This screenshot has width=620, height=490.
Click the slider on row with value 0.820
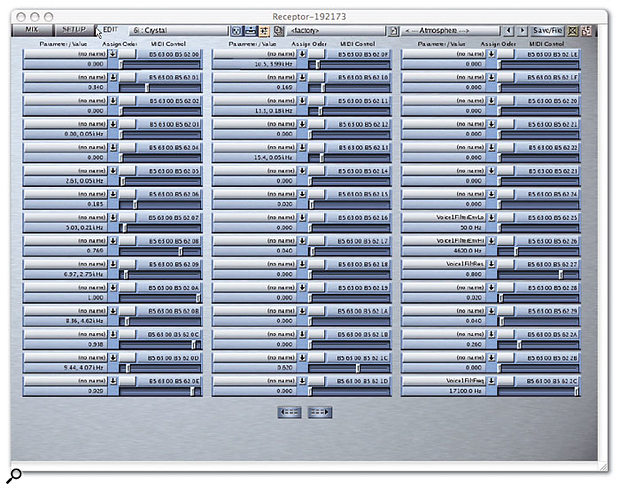349,367
